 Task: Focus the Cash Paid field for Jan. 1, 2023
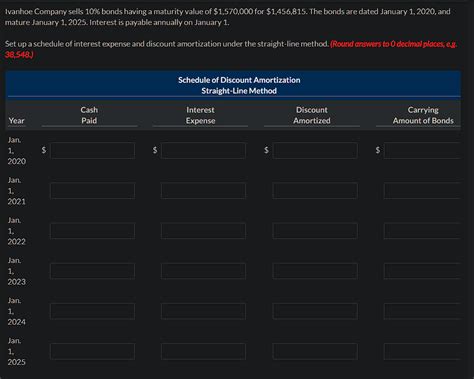tap(93, 271)
